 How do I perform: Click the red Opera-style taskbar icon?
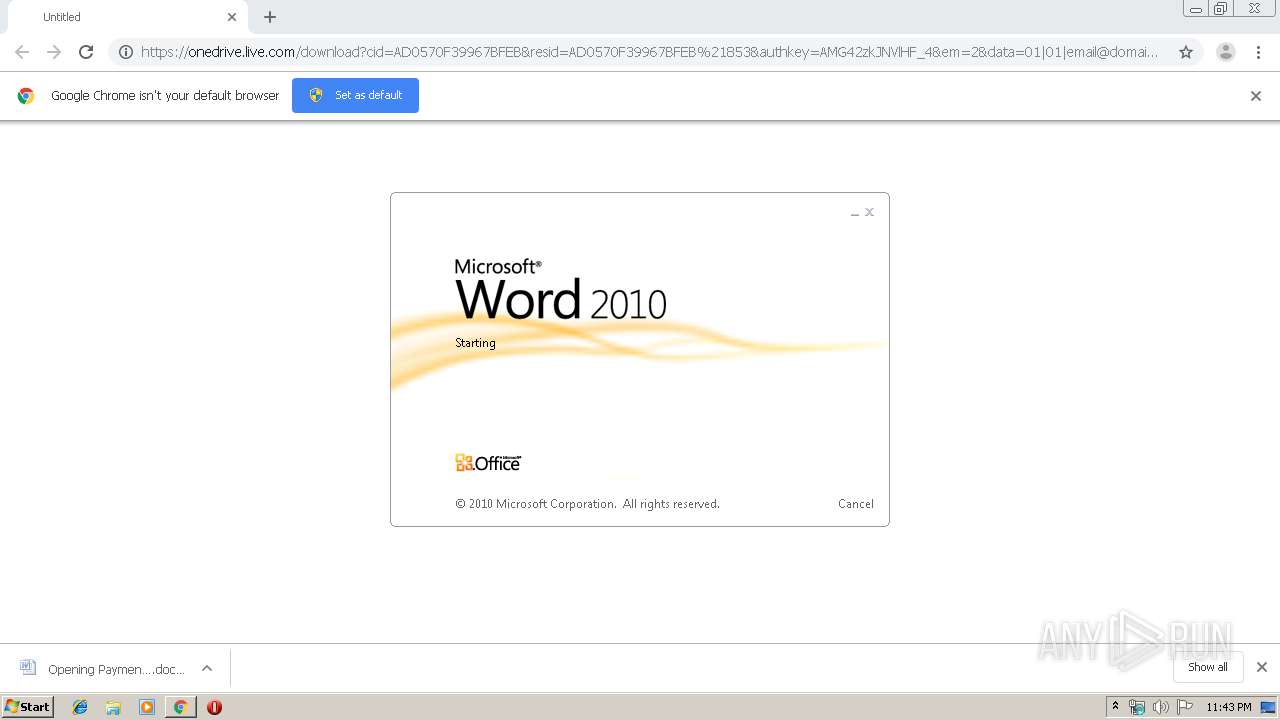(x=214, y=707)
